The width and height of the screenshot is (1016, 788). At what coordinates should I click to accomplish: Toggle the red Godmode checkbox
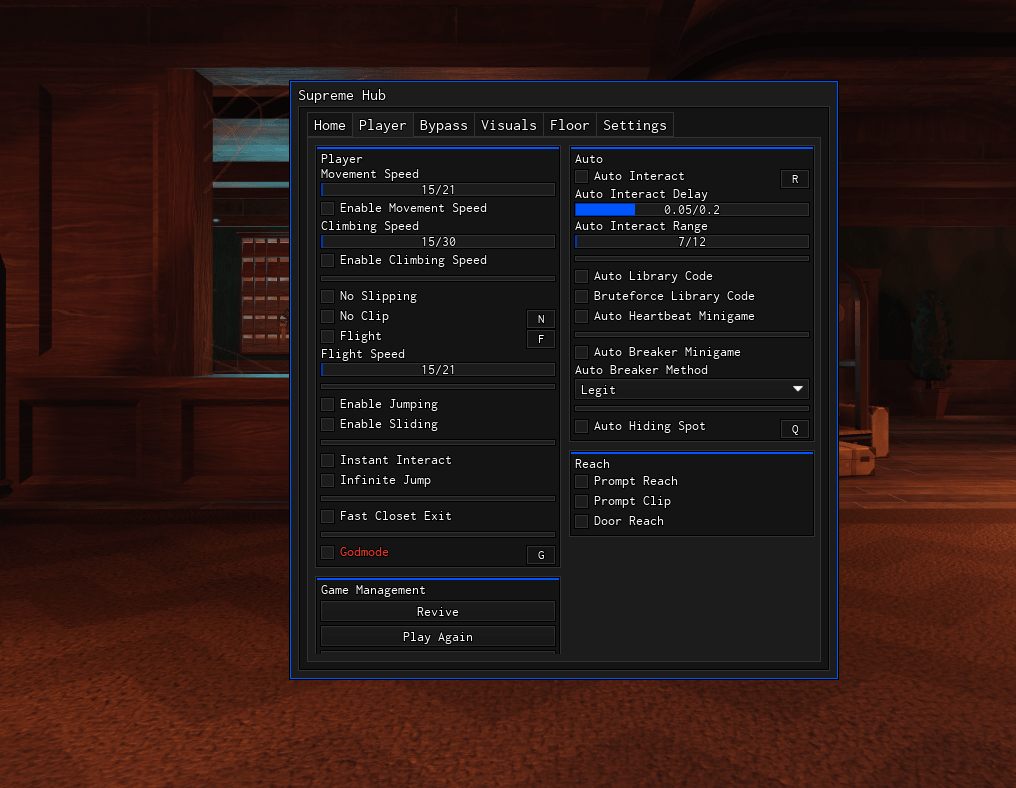(328, 552)
